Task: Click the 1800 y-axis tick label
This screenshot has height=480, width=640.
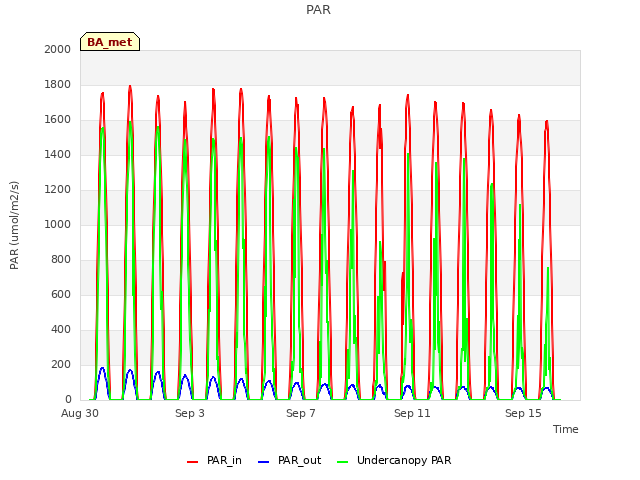Action: tap(58, 84)
